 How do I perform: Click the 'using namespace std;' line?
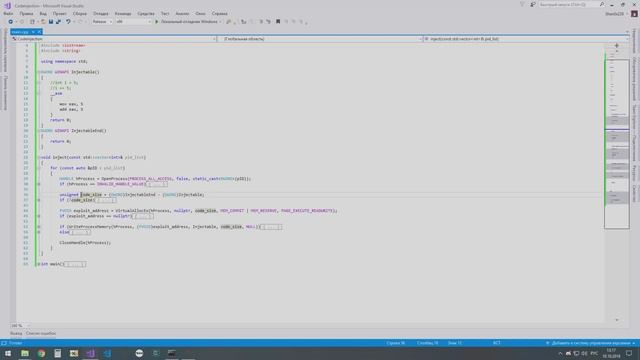pos(64,61)
